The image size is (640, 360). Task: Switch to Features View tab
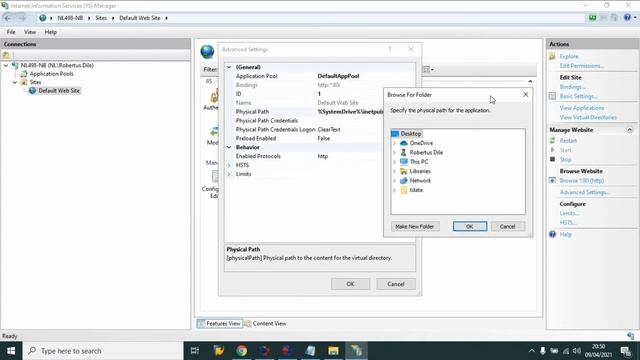(220, 323)
